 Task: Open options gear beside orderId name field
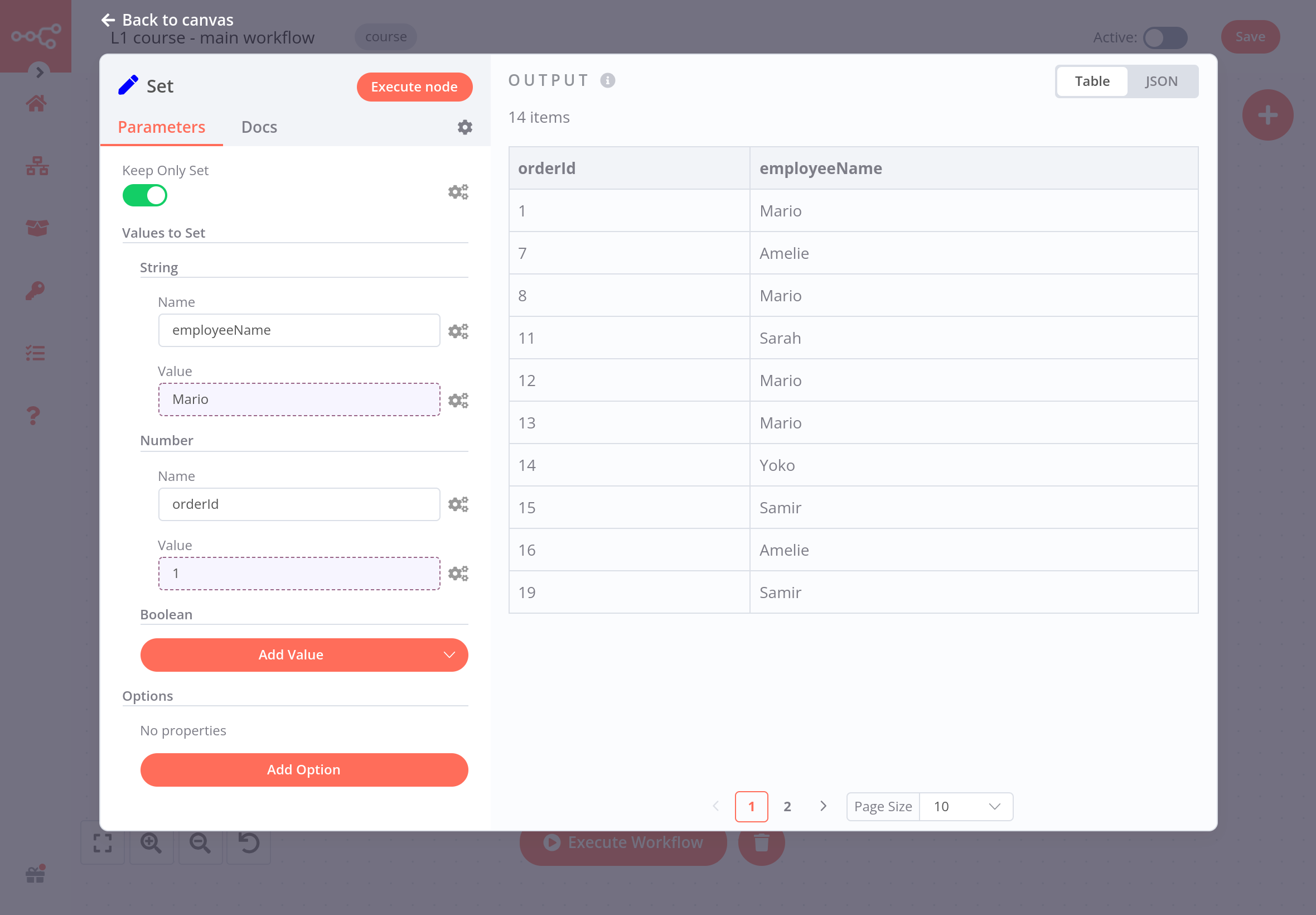click(458, 504)
